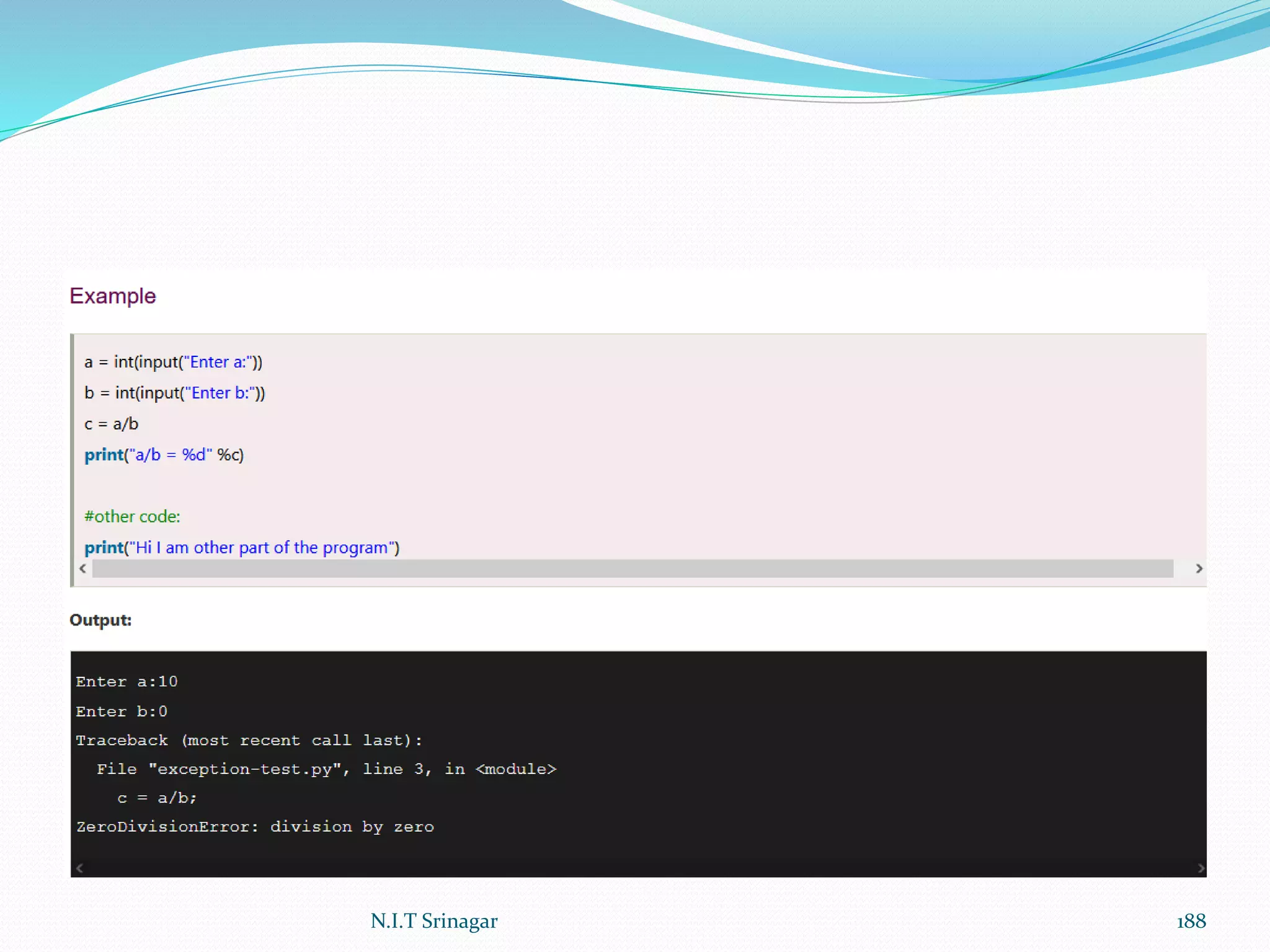The image size is (1270, 952).
Task: Click the code box horizontal scrollbar track
Action: [633, 568]
